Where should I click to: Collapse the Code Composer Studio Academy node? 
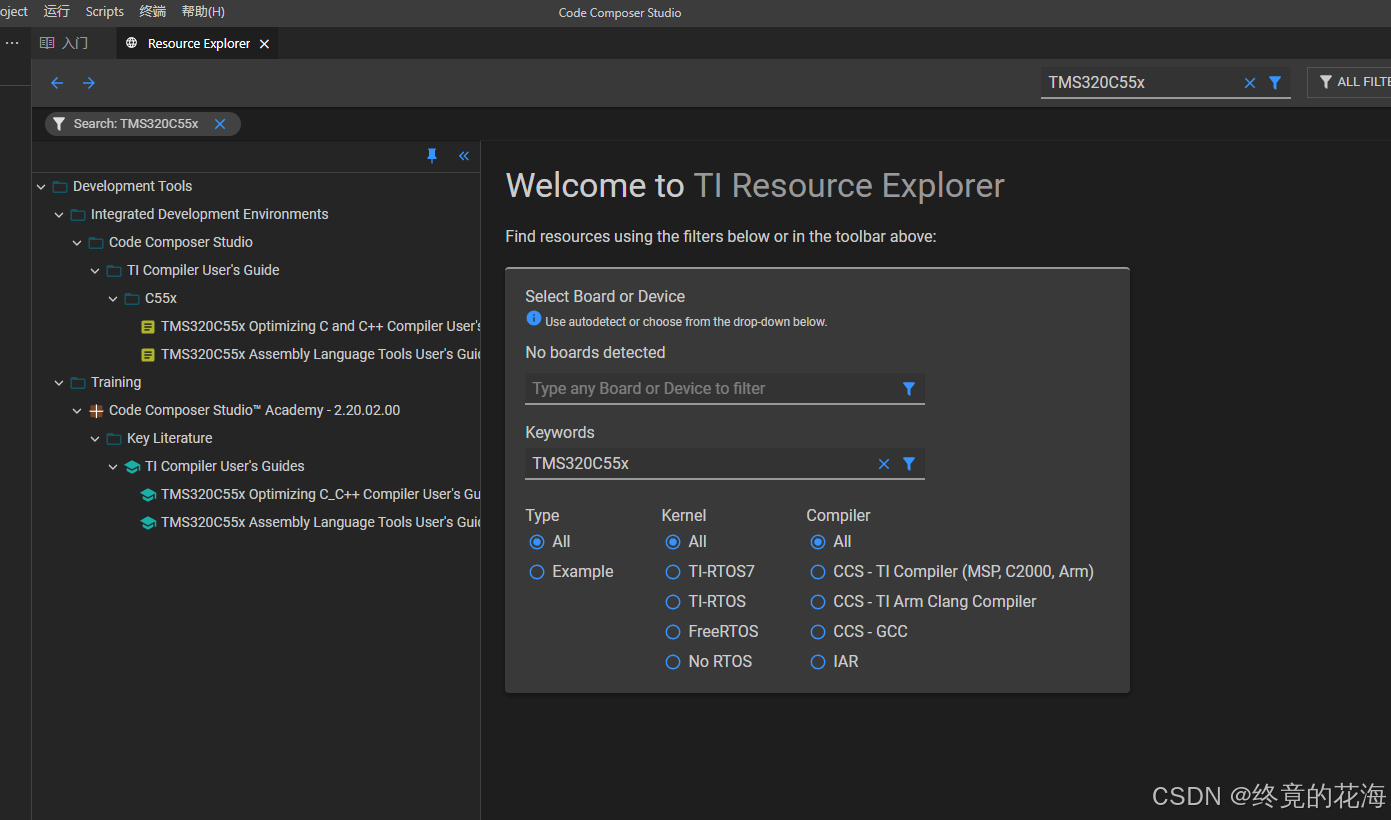pyautogui.click(x=77, y=411)
